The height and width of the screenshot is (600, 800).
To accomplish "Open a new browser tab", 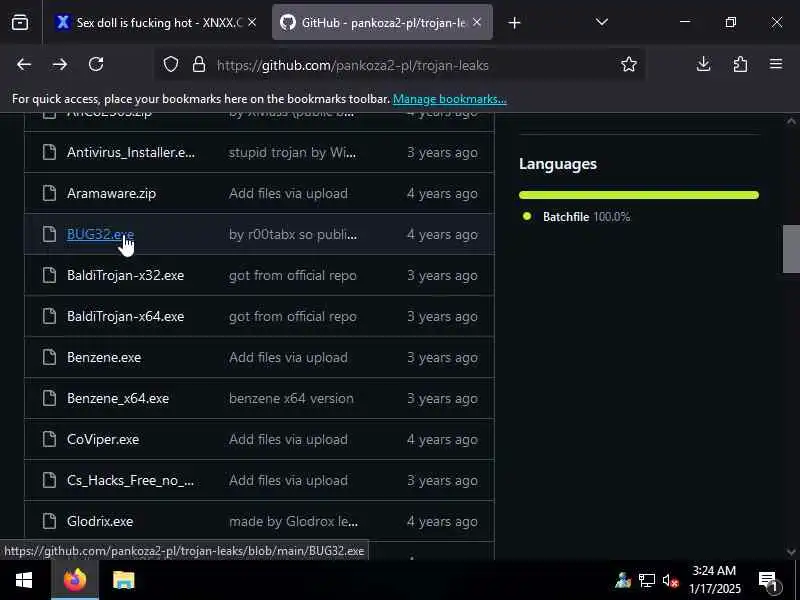I will tap(514, 22).
